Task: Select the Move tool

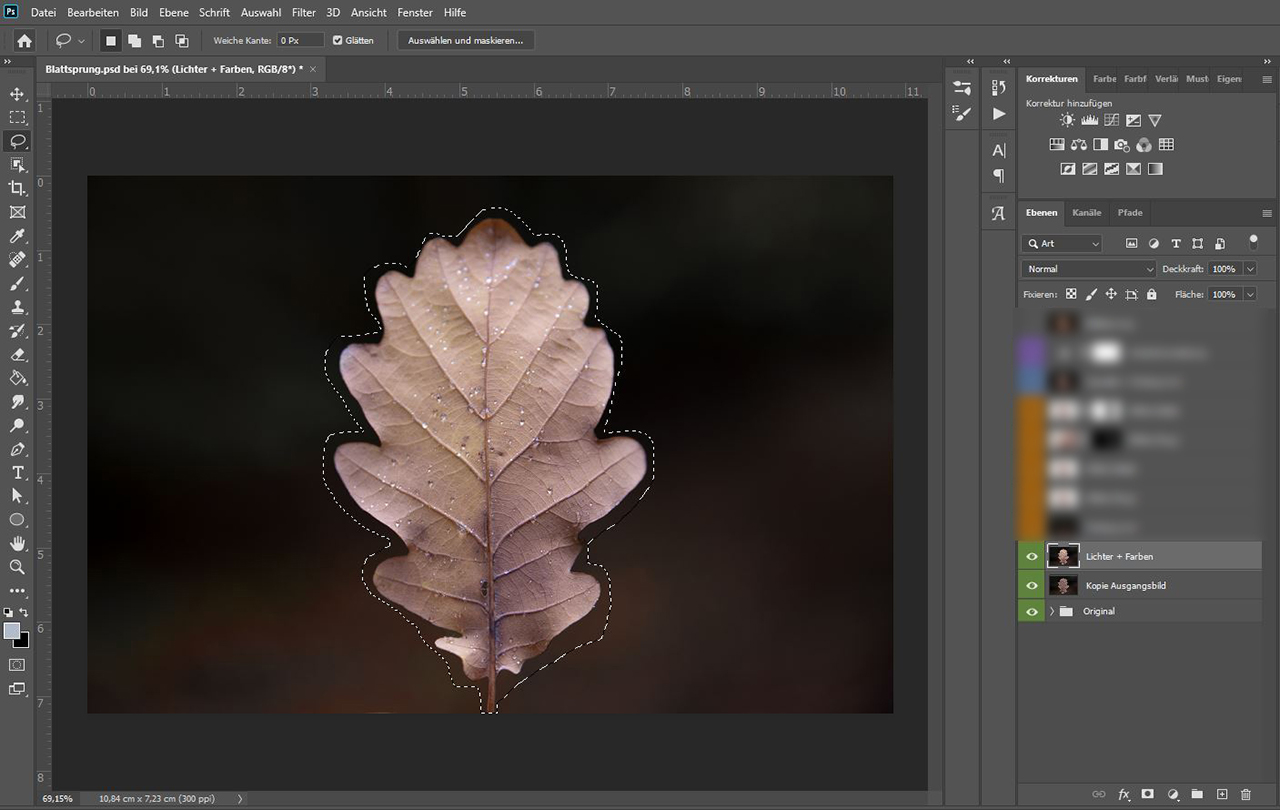Action: pyautogui.click(x=17, y=94)
